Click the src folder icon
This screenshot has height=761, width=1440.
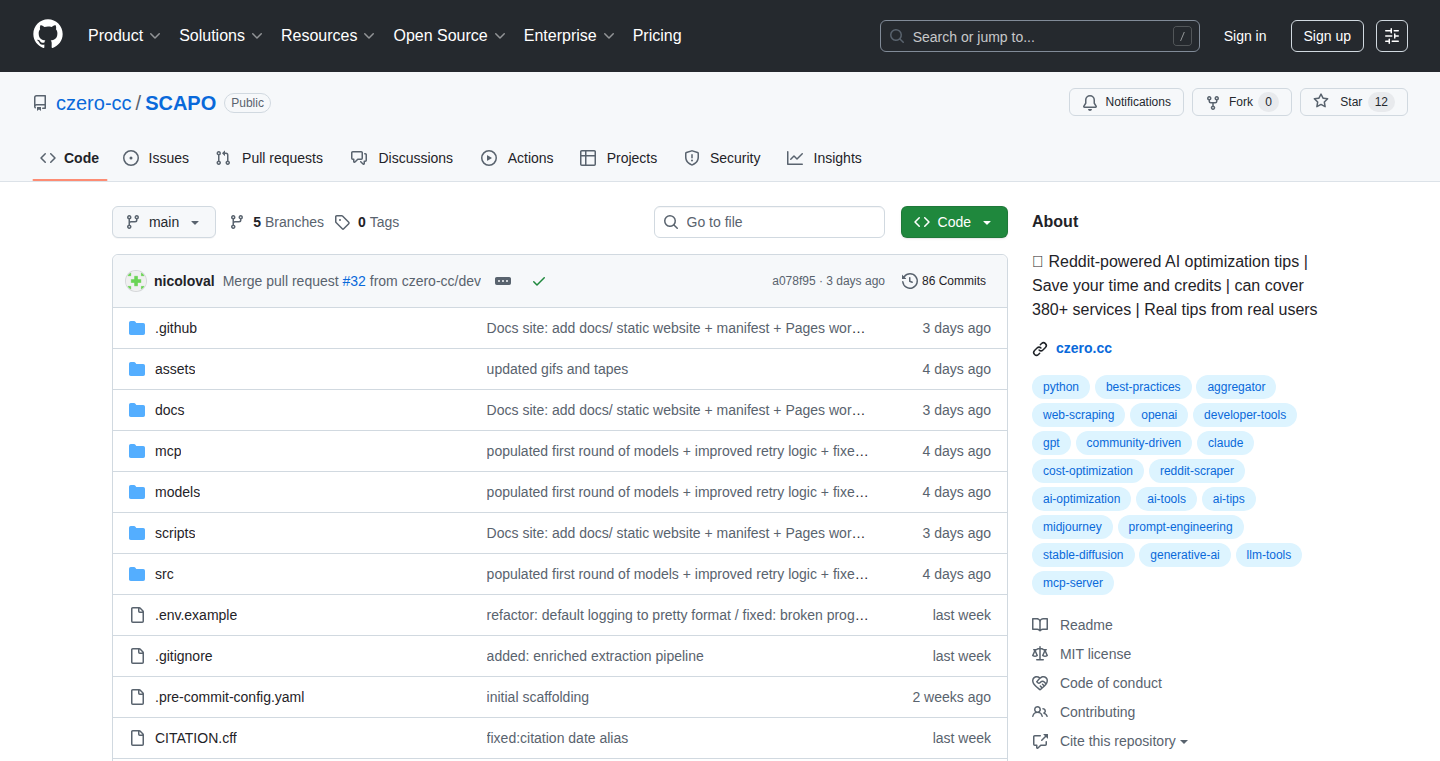point(137,574)
